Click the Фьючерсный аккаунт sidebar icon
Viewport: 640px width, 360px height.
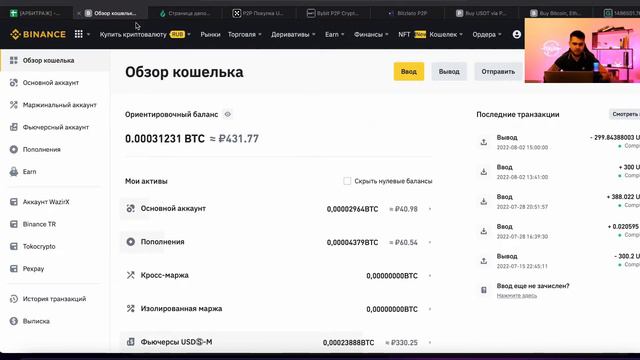click(14, 127)
